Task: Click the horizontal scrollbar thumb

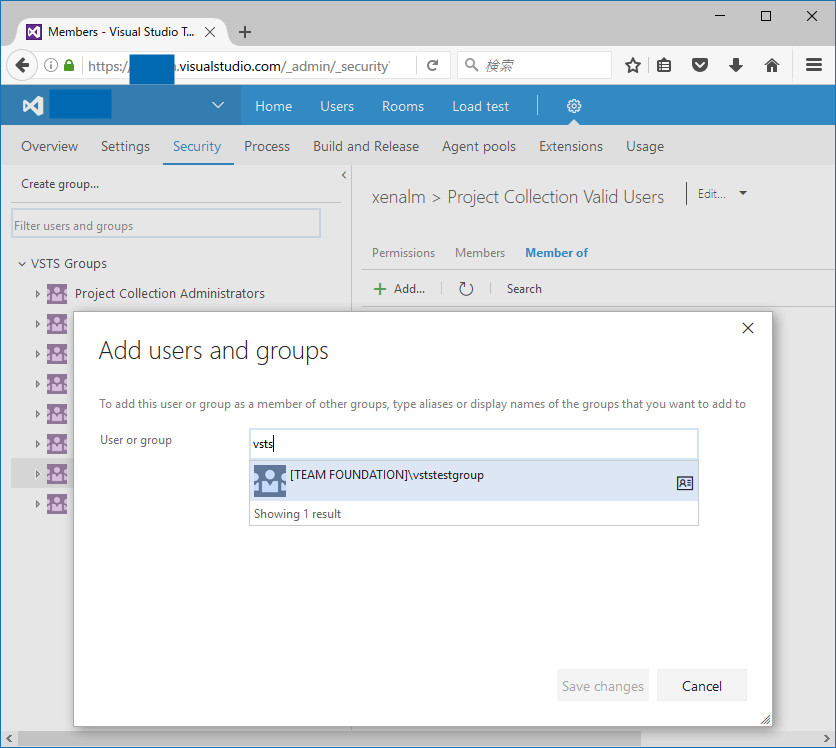Action: 329,738
